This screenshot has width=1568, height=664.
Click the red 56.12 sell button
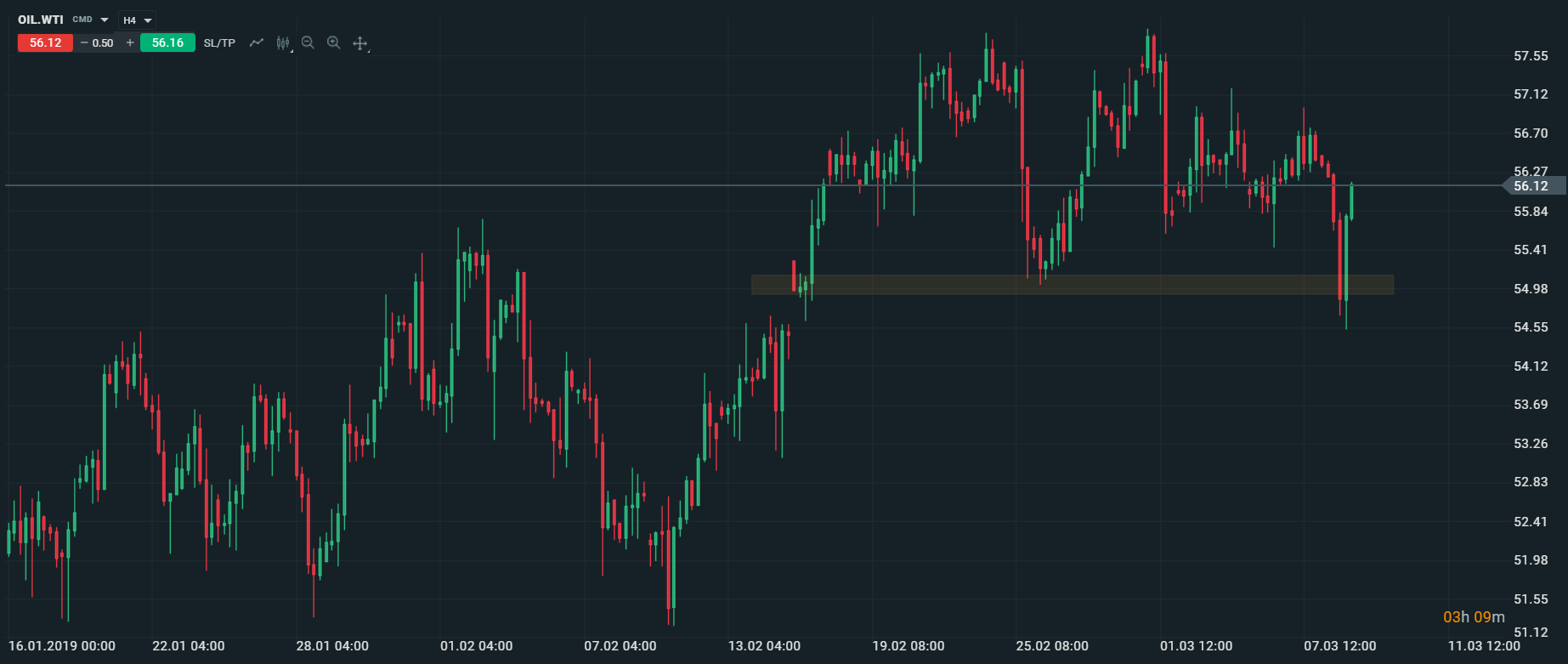click(45, 43)
